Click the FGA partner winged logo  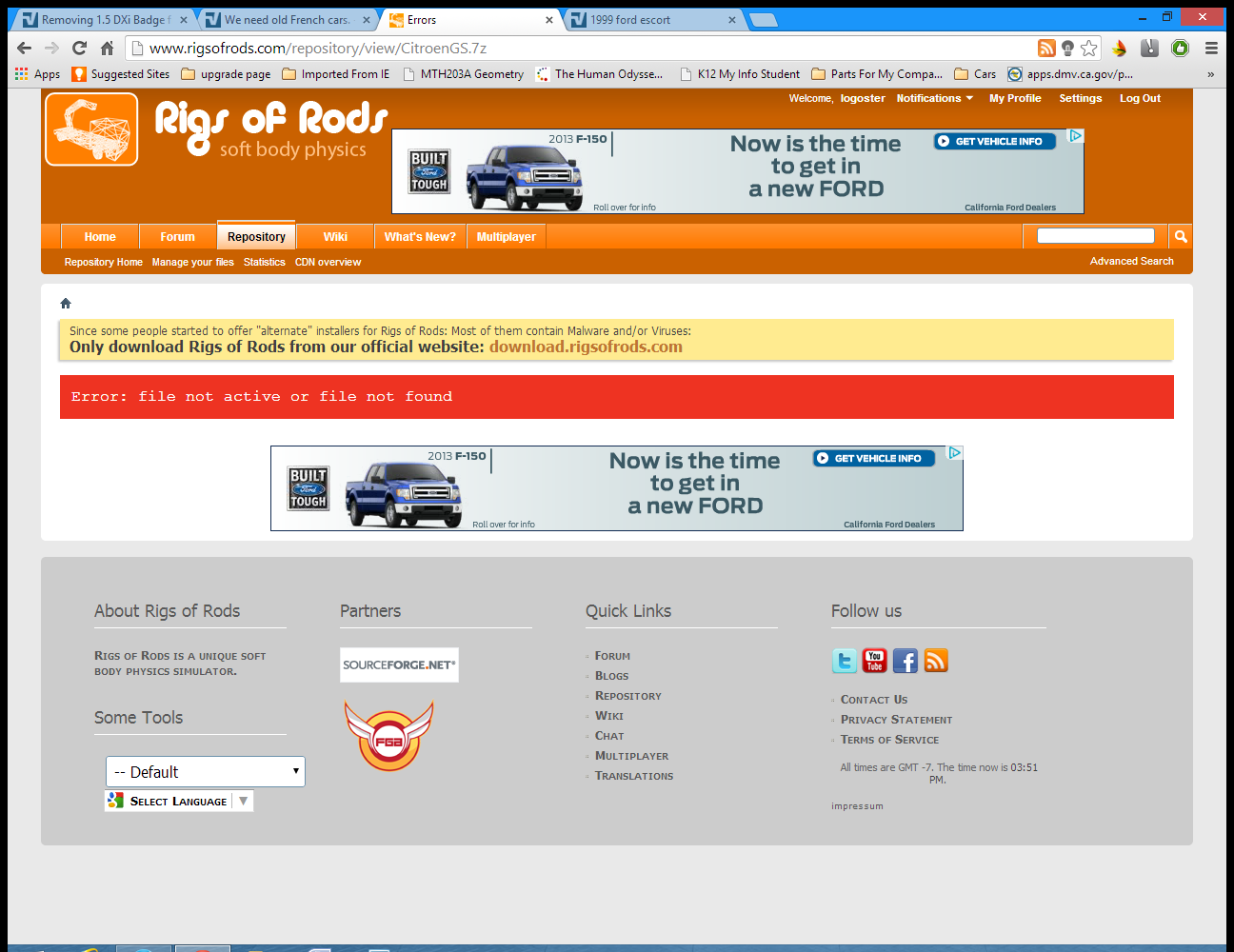click(389, 736)
